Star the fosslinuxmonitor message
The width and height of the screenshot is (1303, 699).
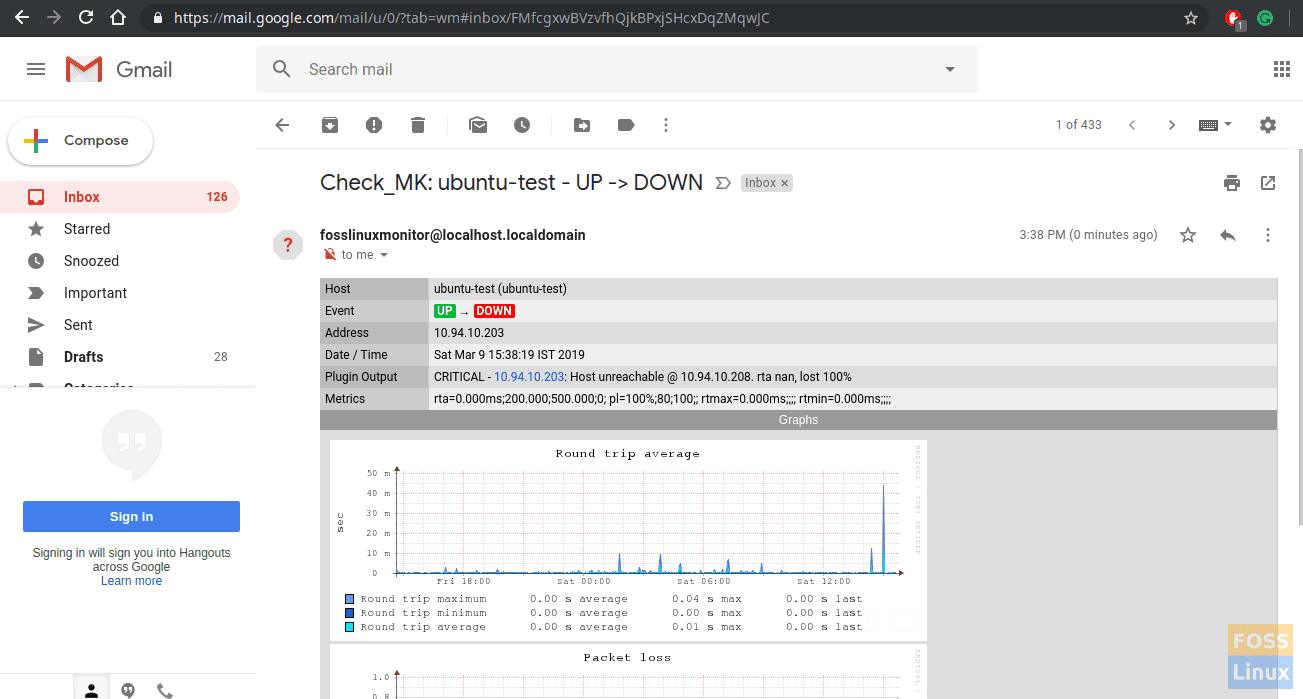1188,235
